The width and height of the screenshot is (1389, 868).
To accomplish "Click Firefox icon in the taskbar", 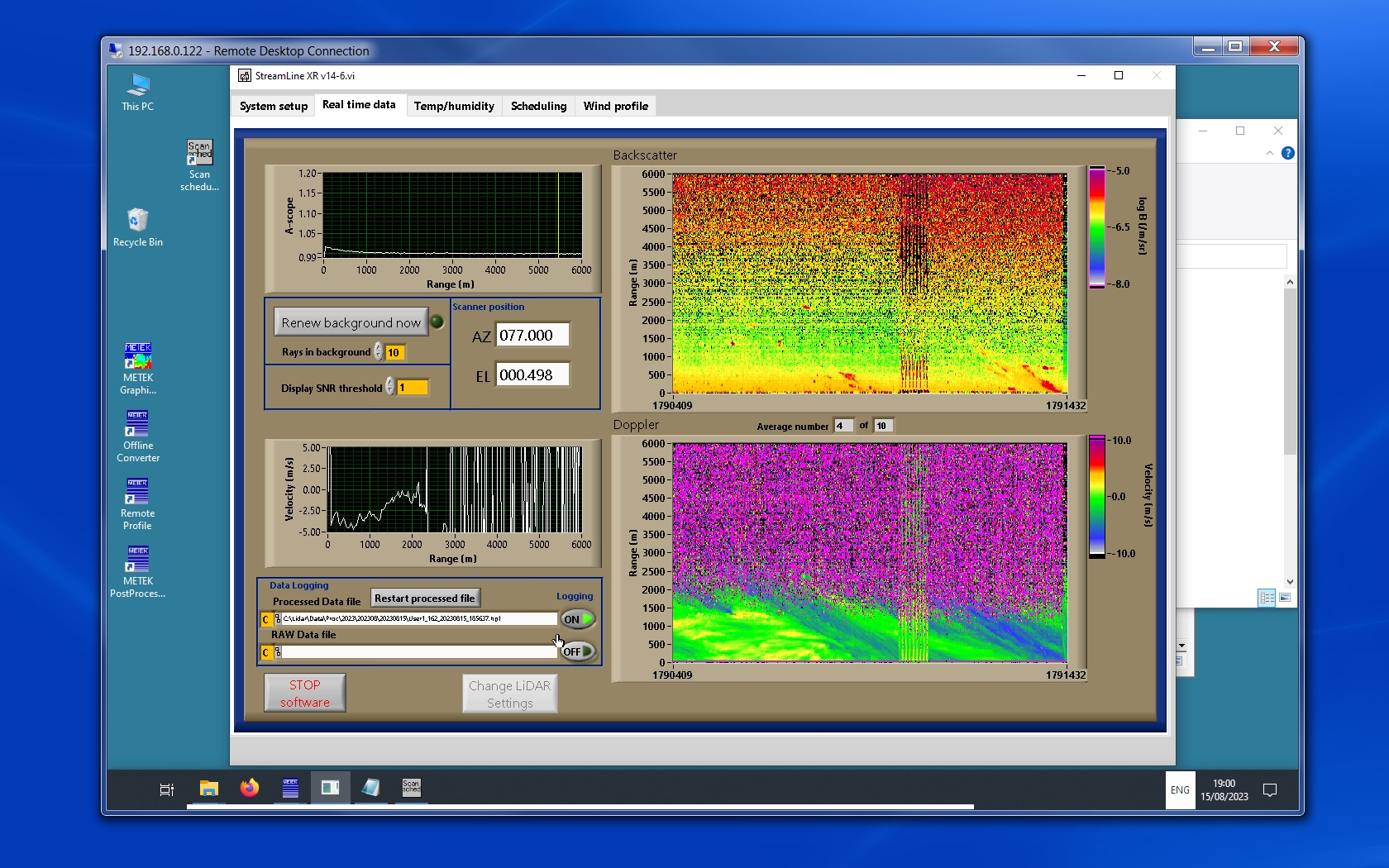I will tap(249, 788).
